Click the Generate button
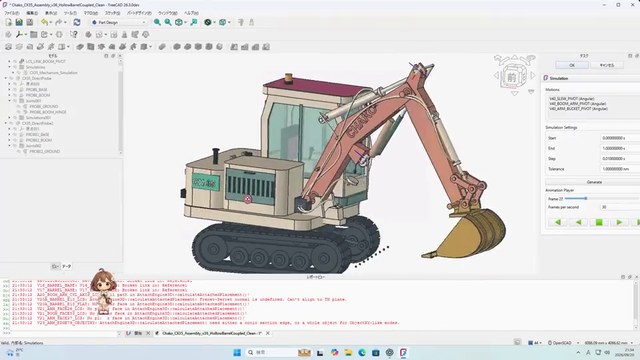This screenshot has height=360, width=640. [x=594, y=182]
